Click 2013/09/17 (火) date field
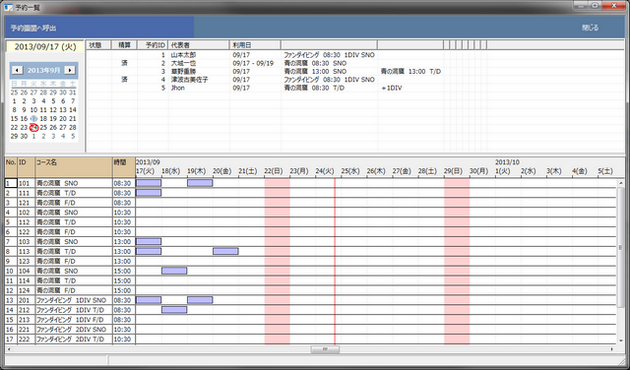Viewport: 630px width, 370px height. 45,47
